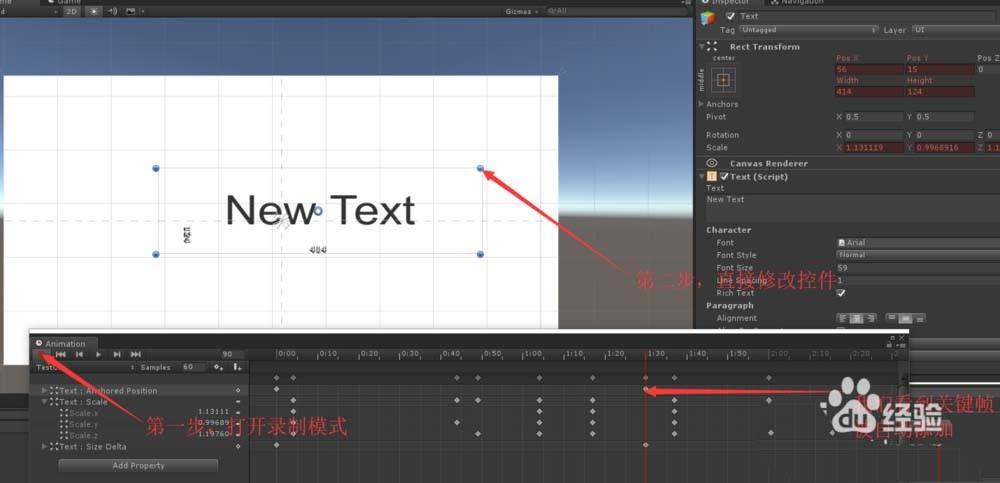Open the Font Style dropdown 'Normal'

(918, 255)
